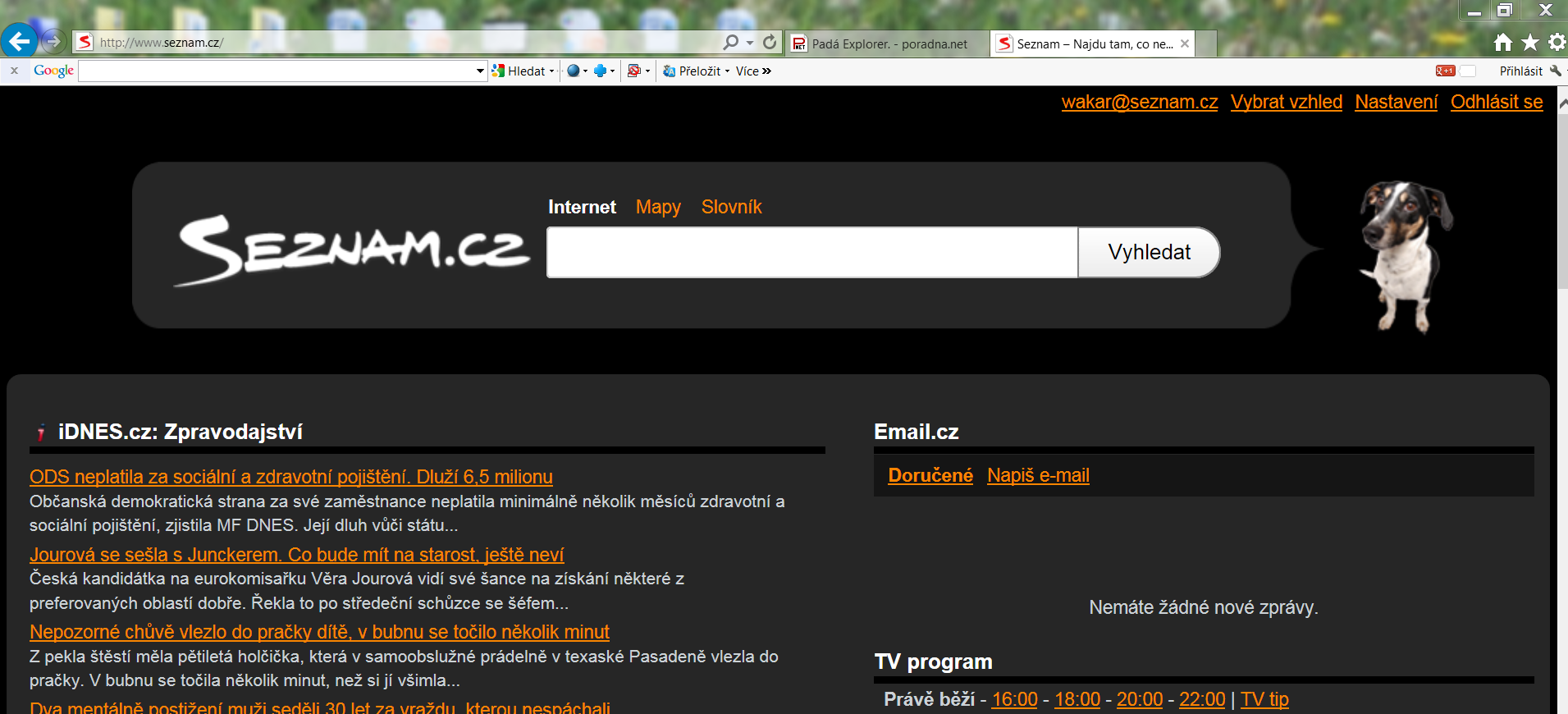This screenshot has height=714, width=1568.
Task: Expand Google toolbar search box dropdown
Action: point(480,71)
